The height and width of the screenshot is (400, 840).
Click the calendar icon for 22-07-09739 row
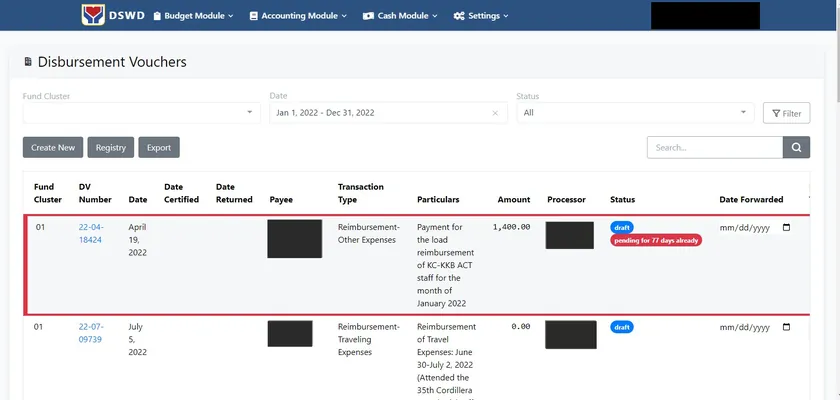(786, 327)
